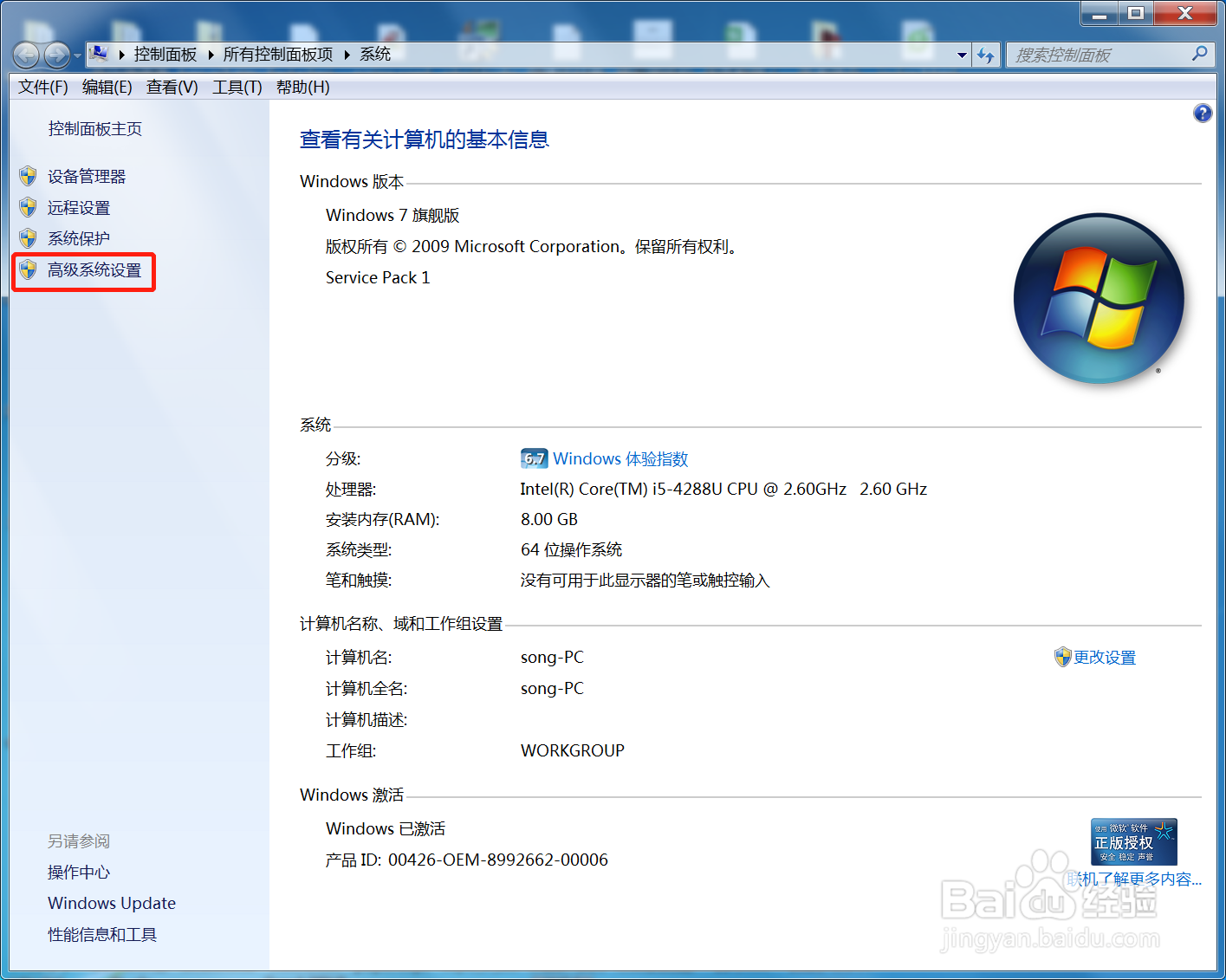Click the 系统 breadcrumb segment
Viewport: 1226px width, 980px height.
[x=375, y=55]
